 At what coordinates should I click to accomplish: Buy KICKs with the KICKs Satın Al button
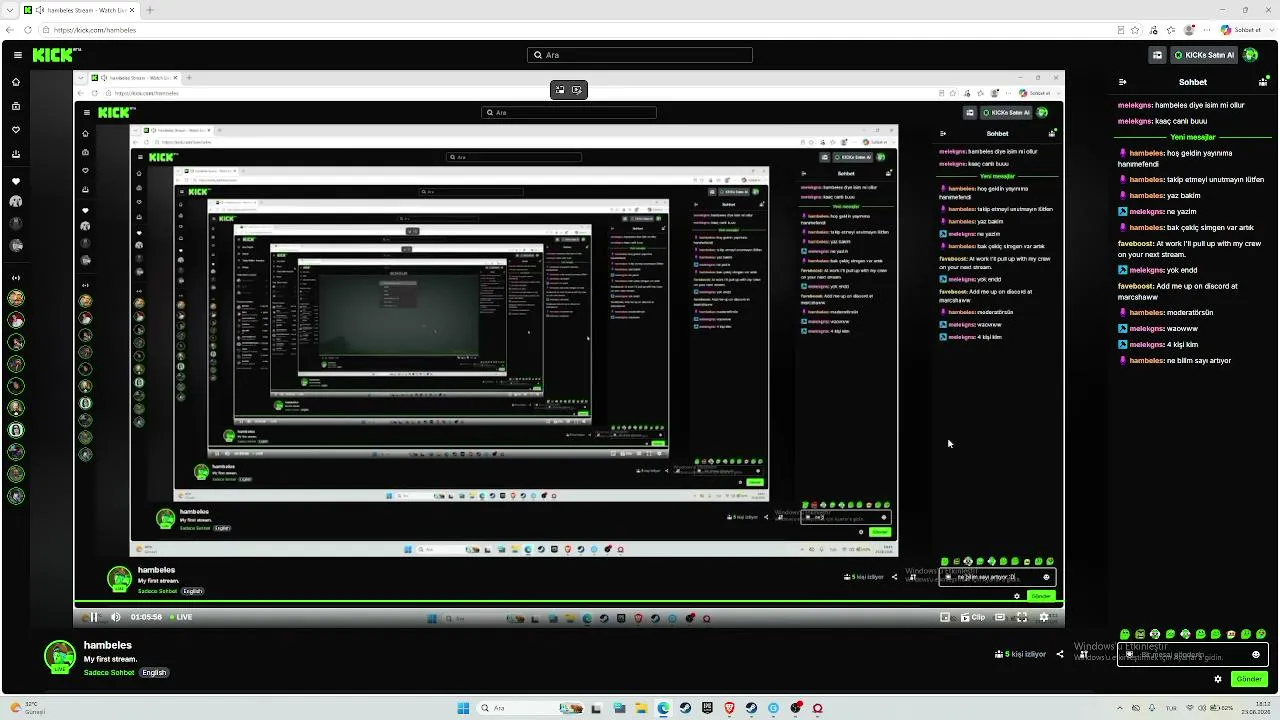coord(1204,55)
